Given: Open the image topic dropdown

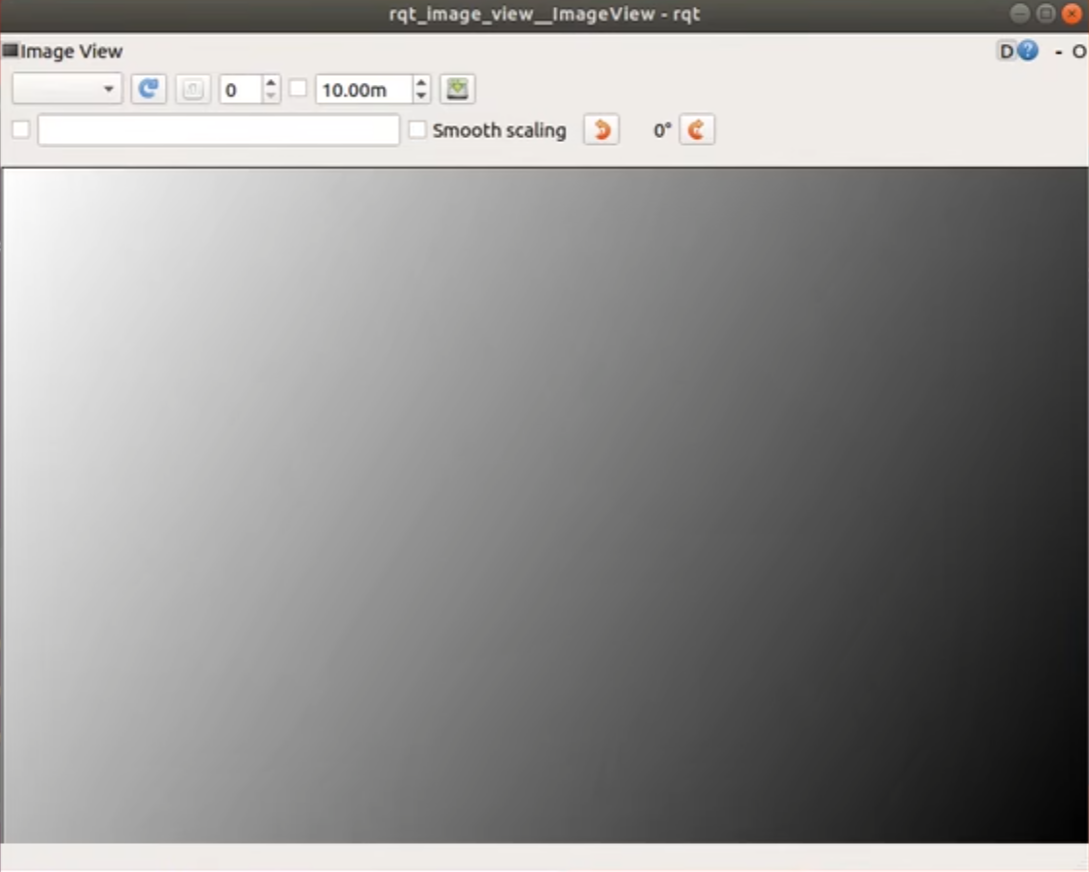Looking at the screenshot, I should [67, 89].
